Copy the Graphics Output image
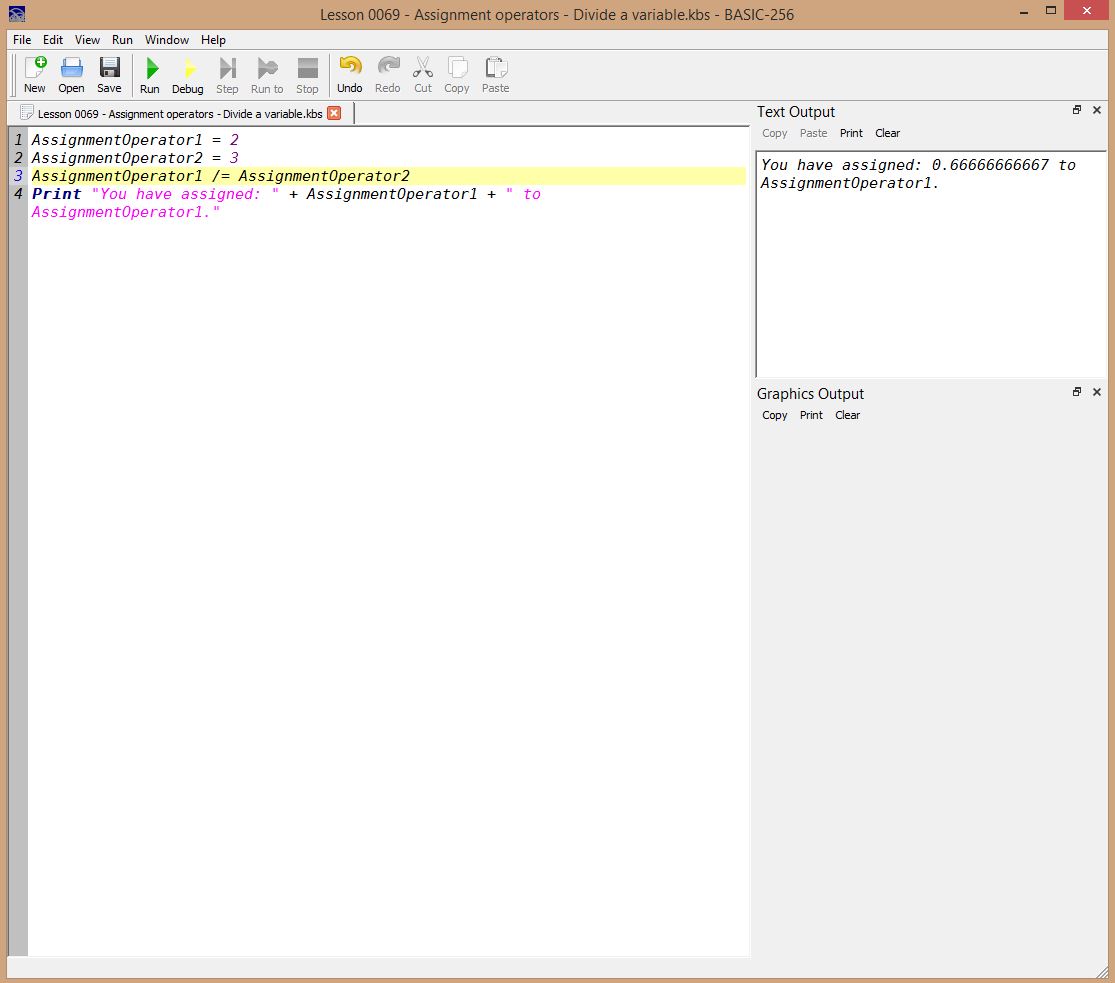This screenshot has height=983, width=1115. coord(775,415)
